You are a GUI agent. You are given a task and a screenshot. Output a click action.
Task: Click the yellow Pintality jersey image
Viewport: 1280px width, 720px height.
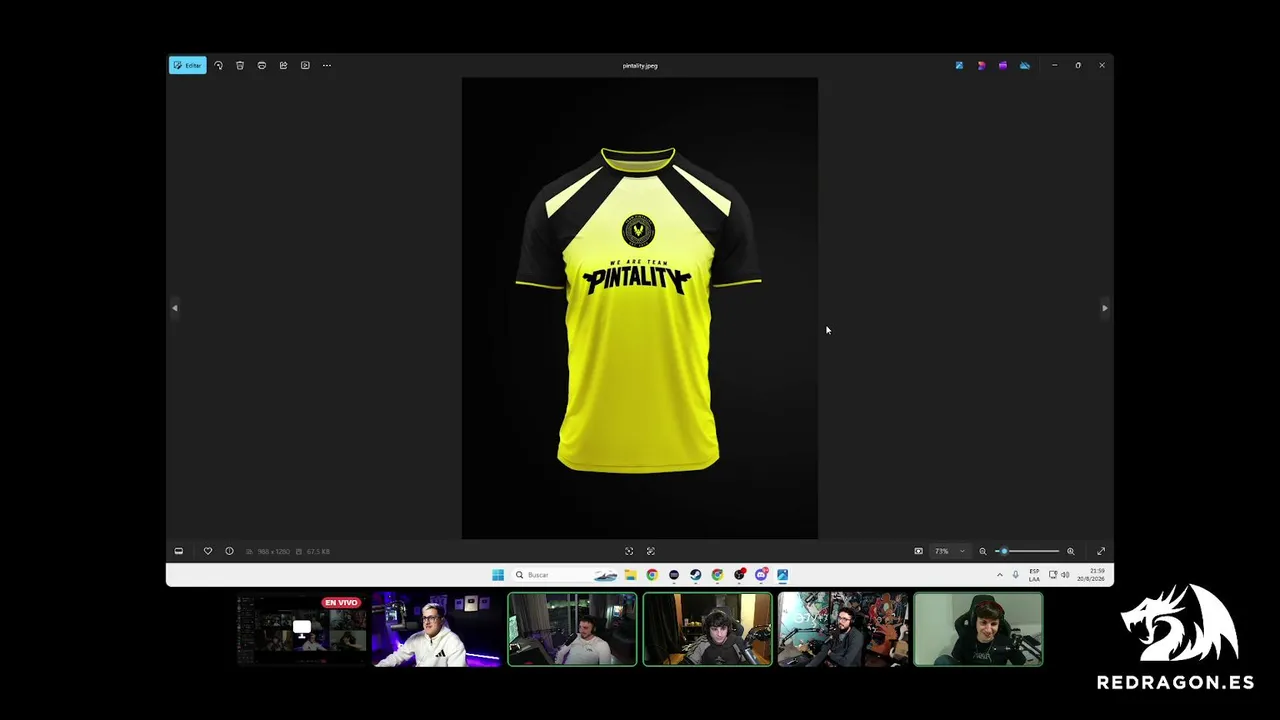click(x=640, y=308)
